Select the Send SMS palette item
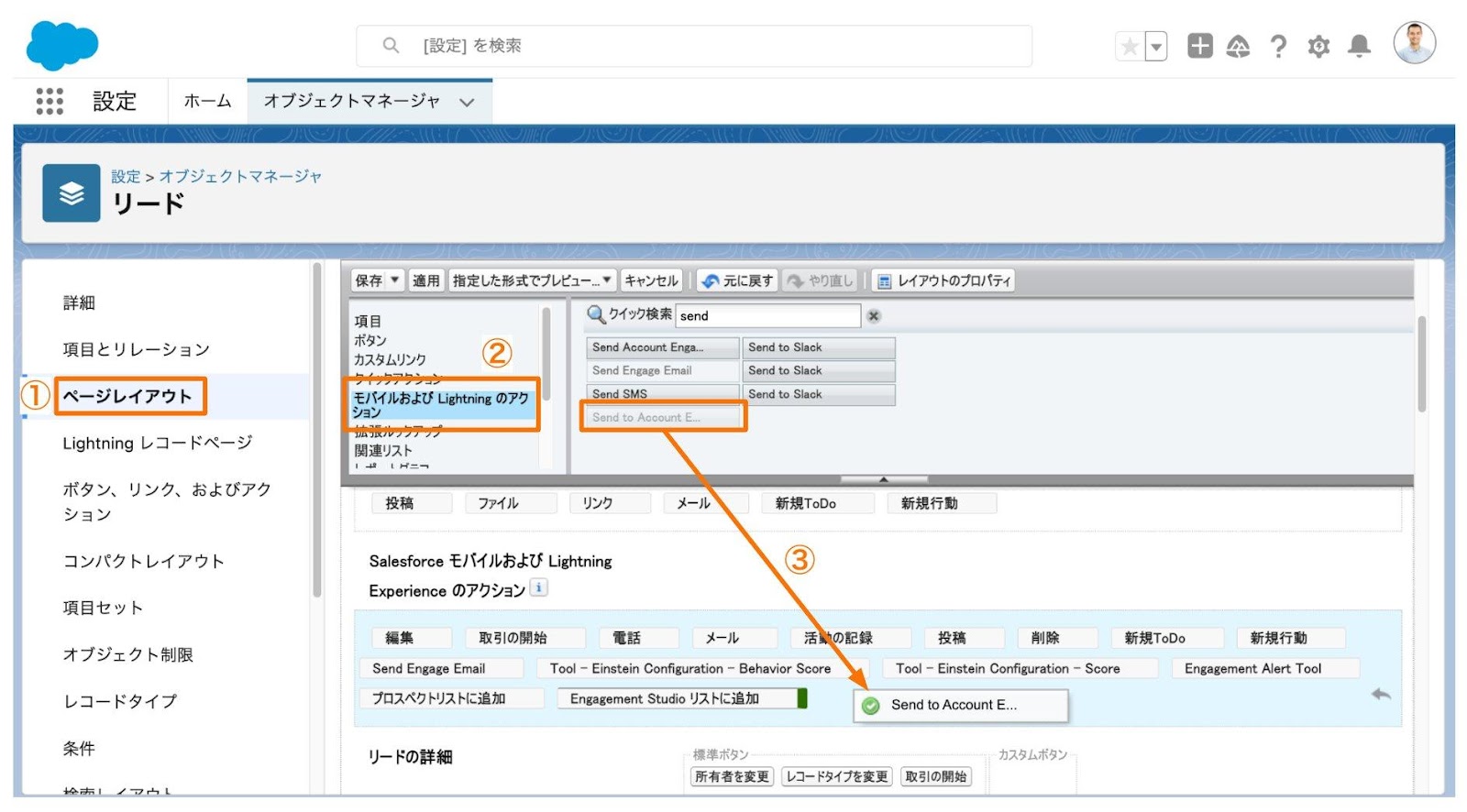 (x=663, y=394)
